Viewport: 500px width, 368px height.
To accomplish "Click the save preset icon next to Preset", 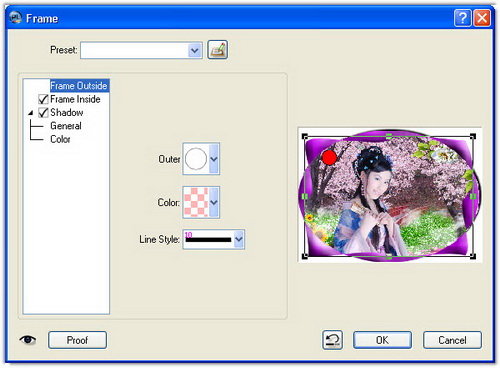I will 217,50.
